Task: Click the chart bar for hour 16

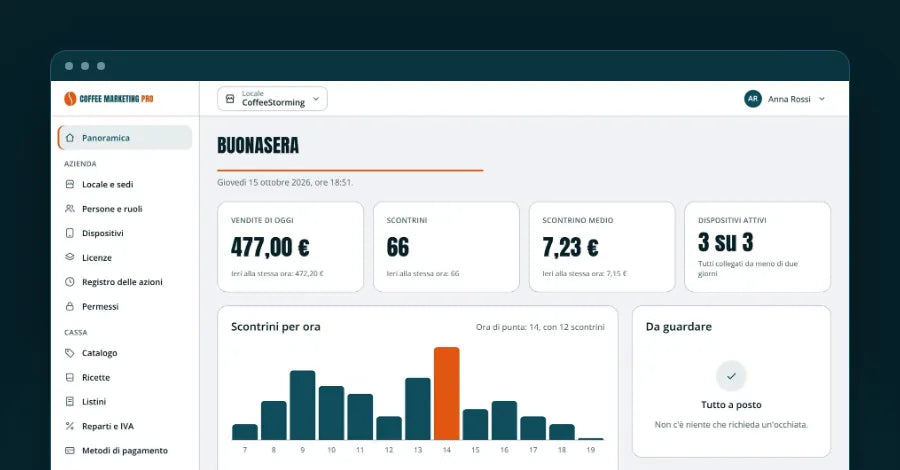Action: pos(505,421)
